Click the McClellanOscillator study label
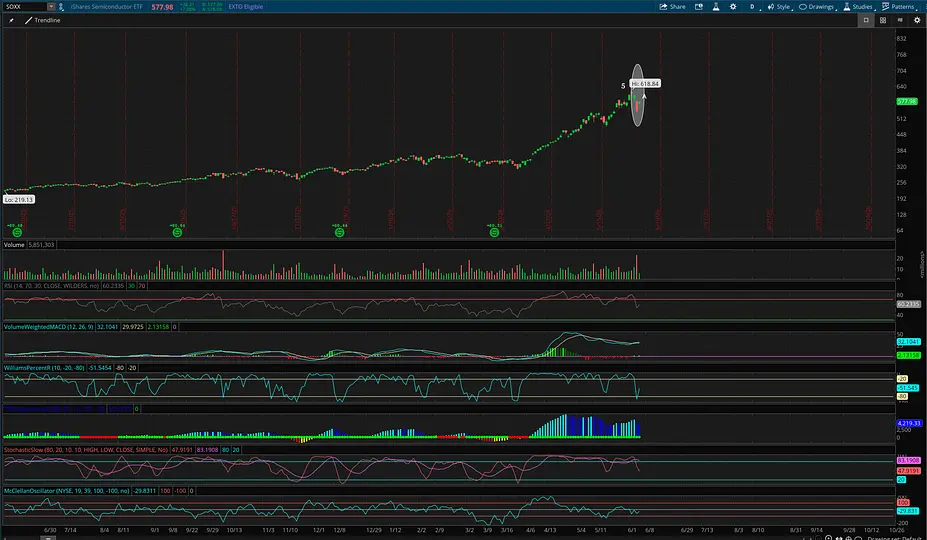 [67, 491]
